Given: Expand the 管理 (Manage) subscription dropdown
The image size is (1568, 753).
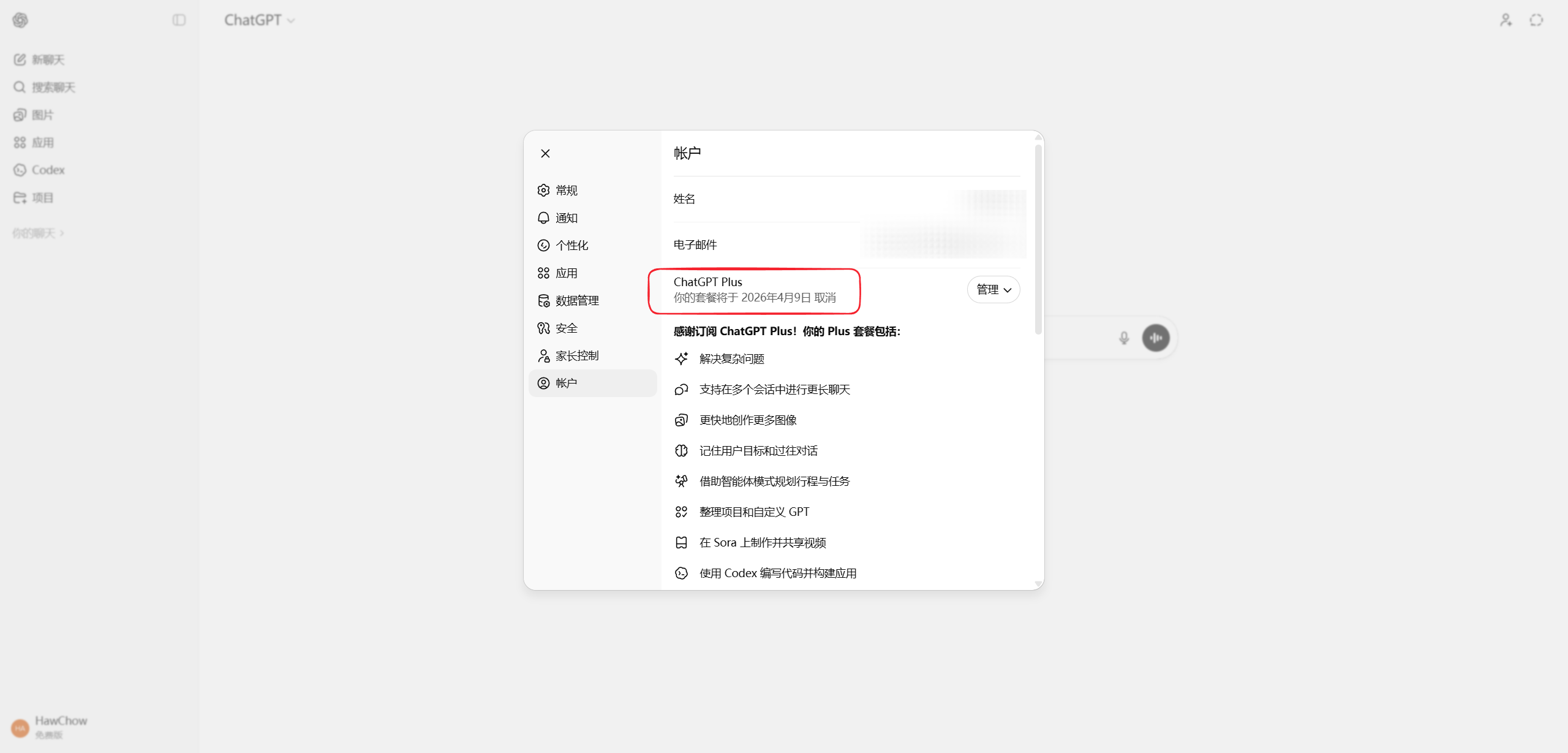Looking at the screenshot, I should [x=993, y=289].
